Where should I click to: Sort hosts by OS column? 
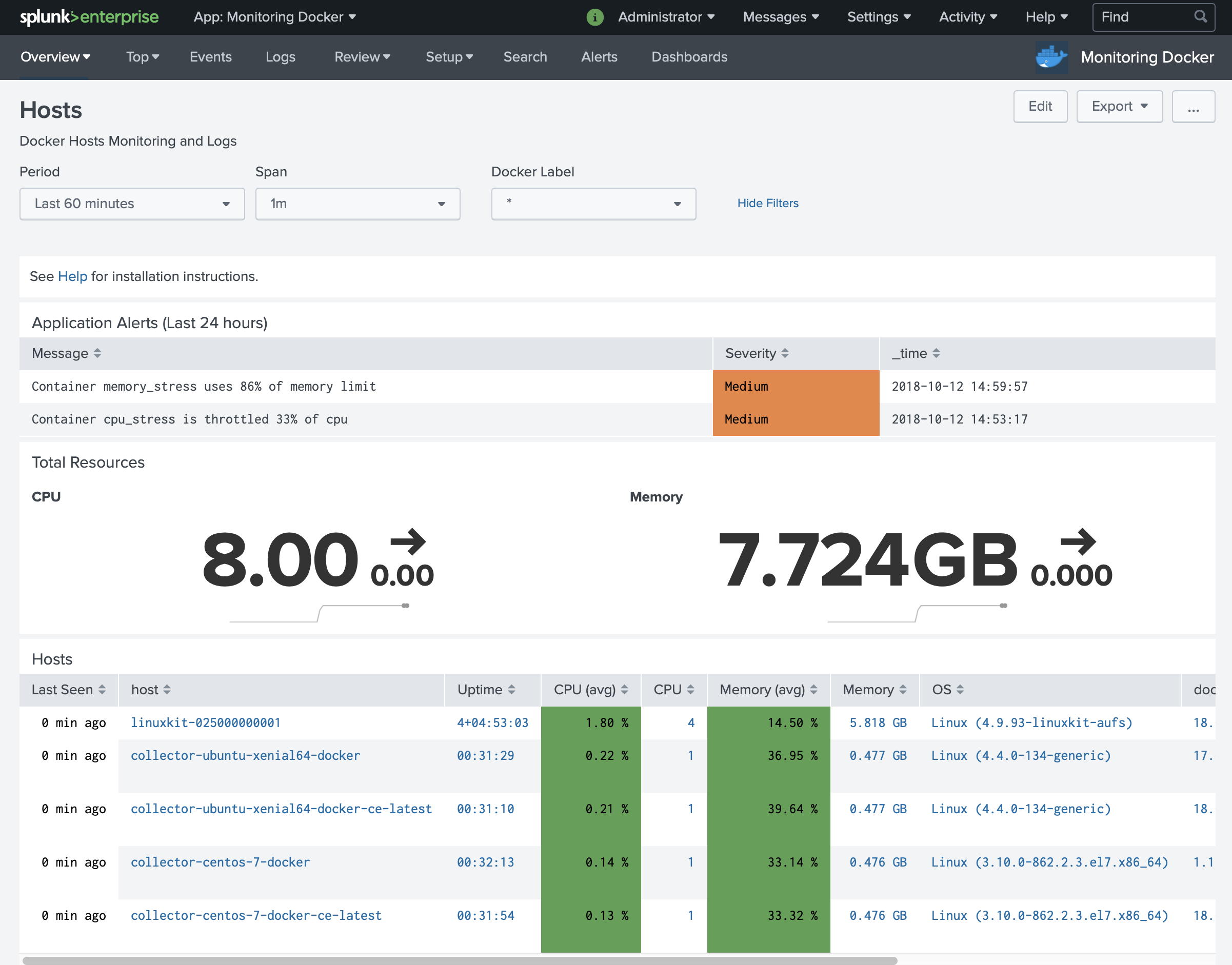[x=948, y=690]
